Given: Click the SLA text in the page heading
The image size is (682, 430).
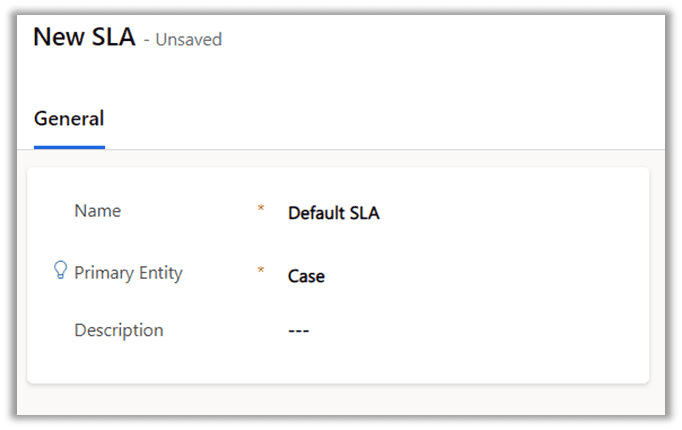Looking at the screenshot, I should [x=114, y=37].
